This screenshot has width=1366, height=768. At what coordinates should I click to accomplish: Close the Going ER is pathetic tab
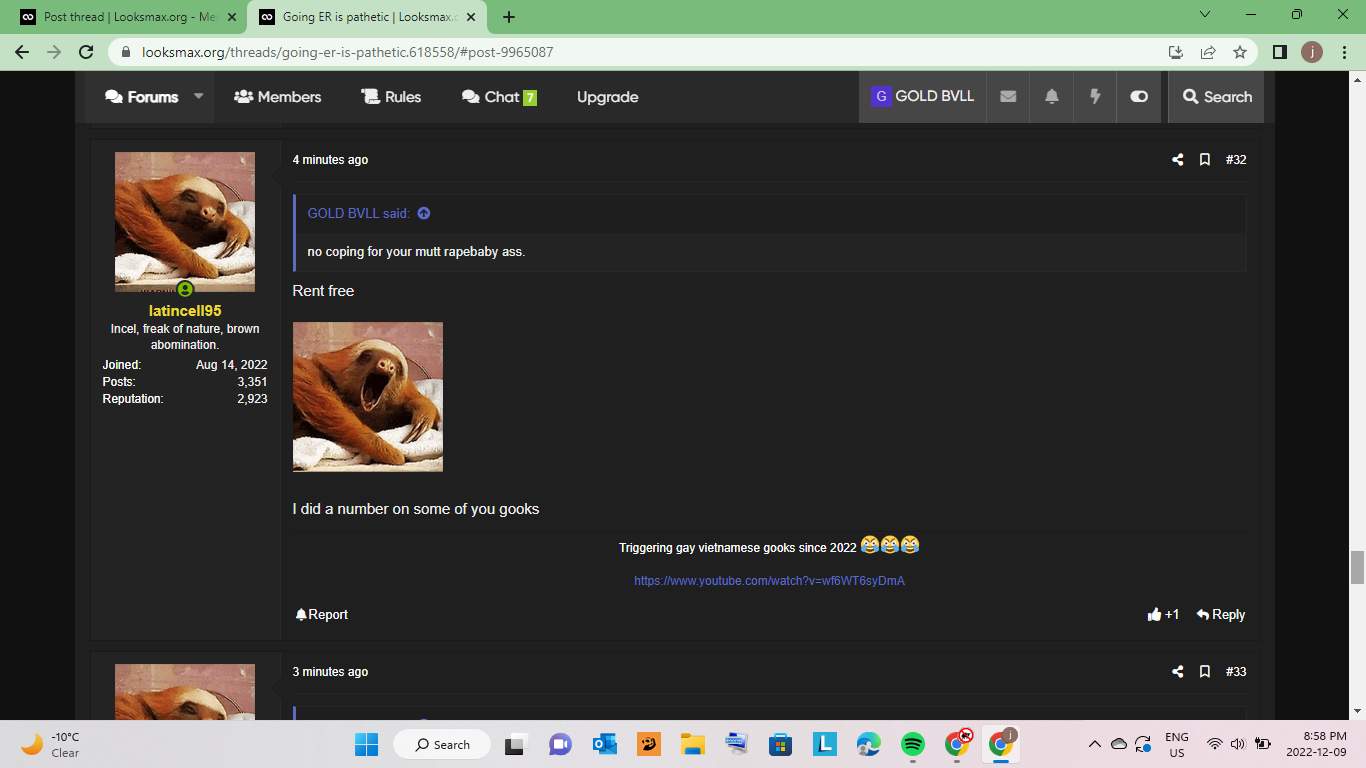[471, 17]
